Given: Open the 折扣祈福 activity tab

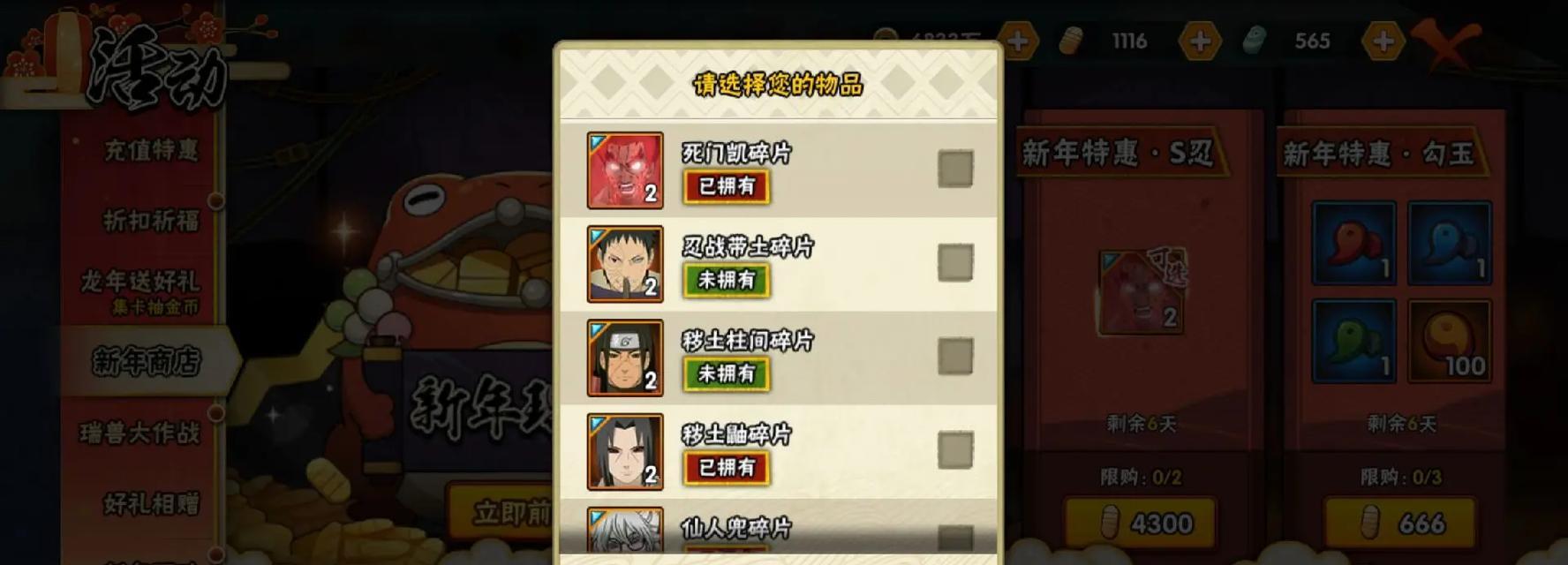Looking at the screenshot, I should point(151,221).
